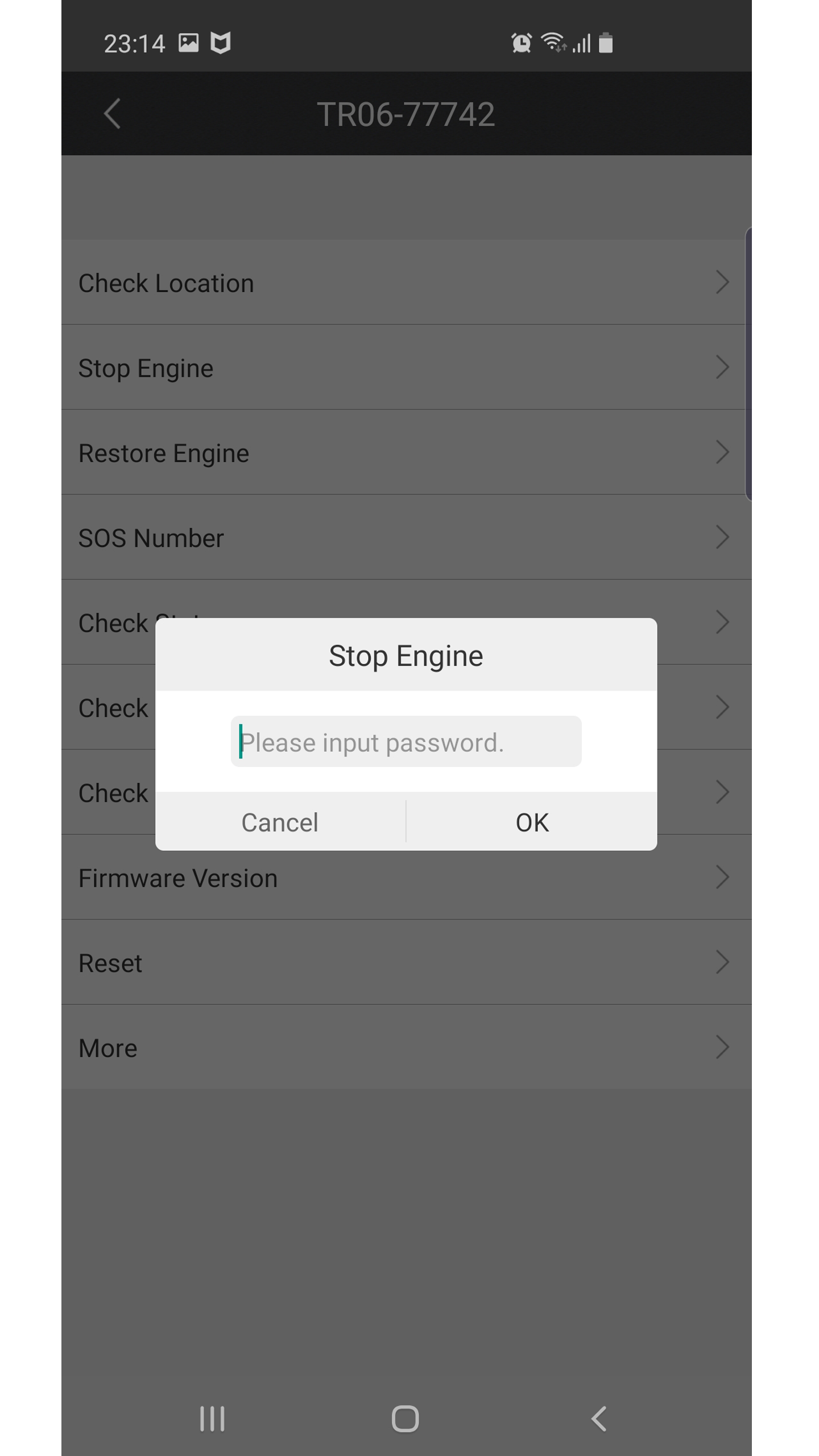Tap the Android navigation back button
This screenshot has width=819, height=1456.
[x=599, y=1418]
